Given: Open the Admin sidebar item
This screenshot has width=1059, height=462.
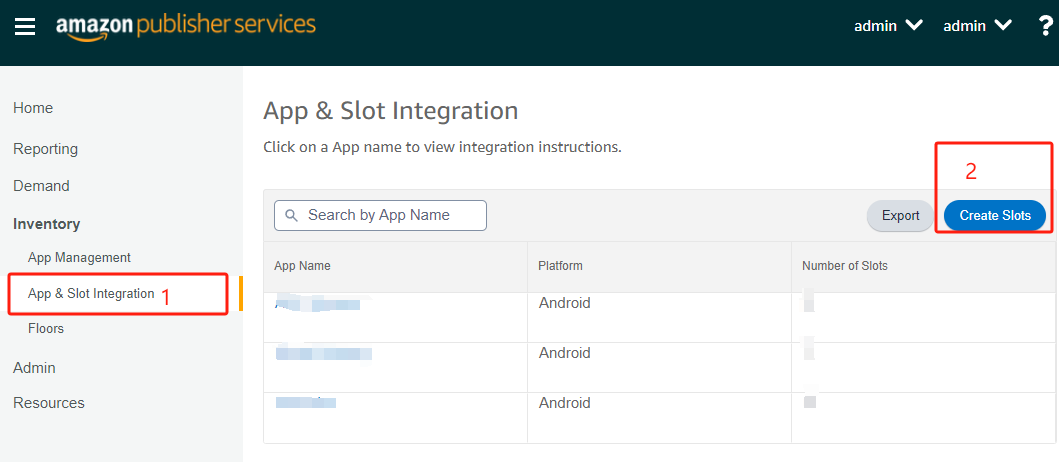Looking at the screenshot, I should [34, 368].
